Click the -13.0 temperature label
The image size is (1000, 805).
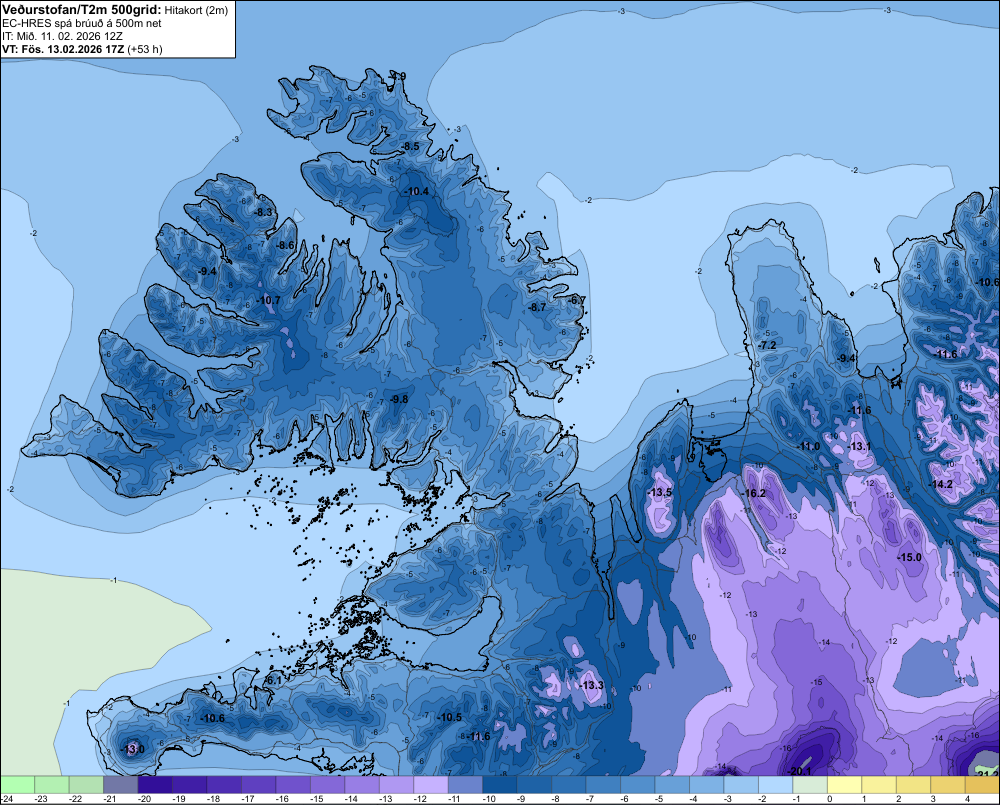coord(133,749)
